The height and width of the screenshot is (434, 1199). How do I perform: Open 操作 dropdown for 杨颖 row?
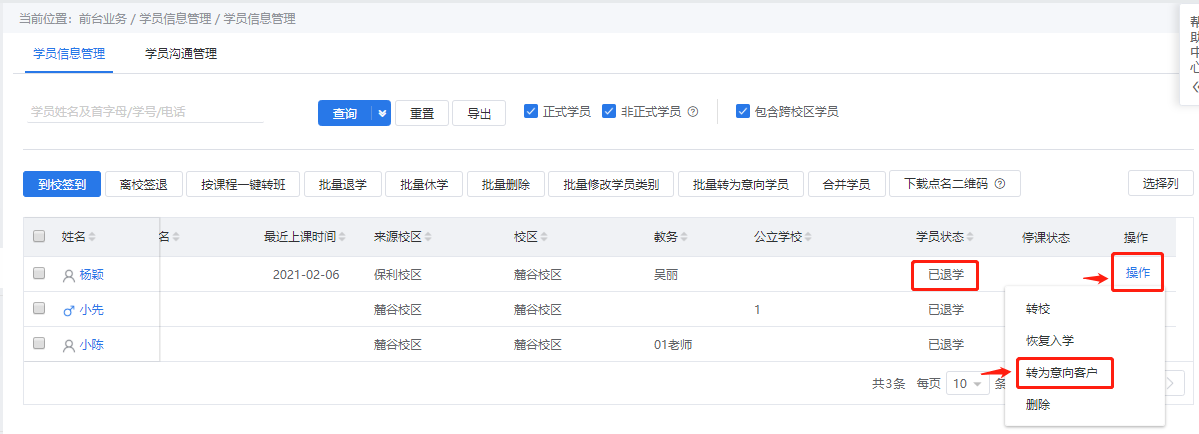[1138, 273]
